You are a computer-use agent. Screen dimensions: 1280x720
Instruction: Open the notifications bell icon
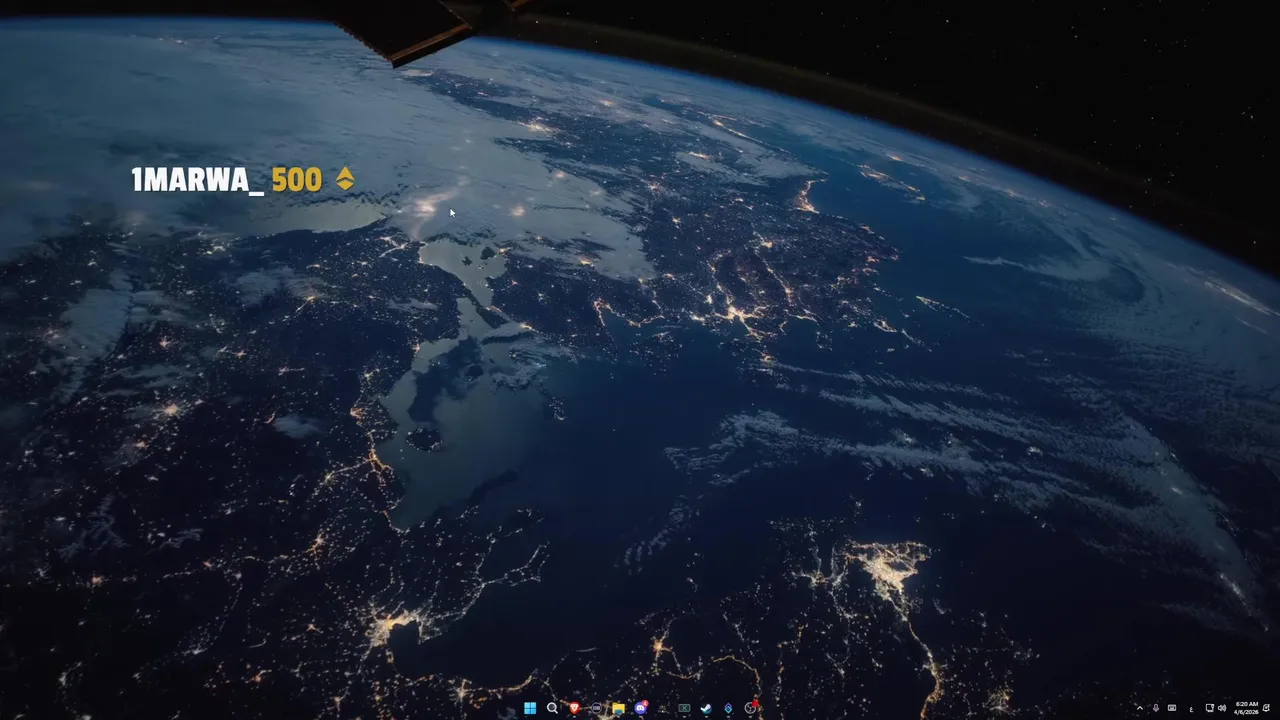1266,708
